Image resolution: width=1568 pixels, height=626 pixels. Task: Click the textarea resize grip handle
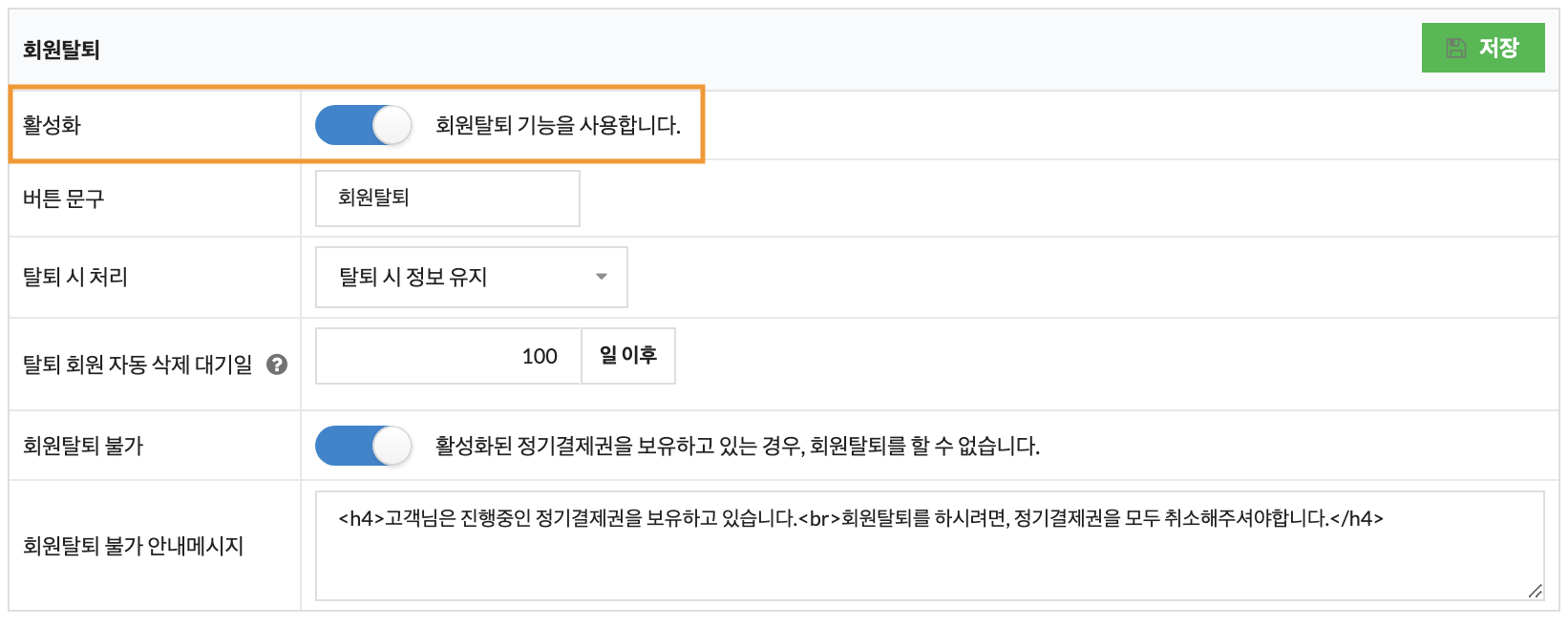click(x=1535, y=591)
